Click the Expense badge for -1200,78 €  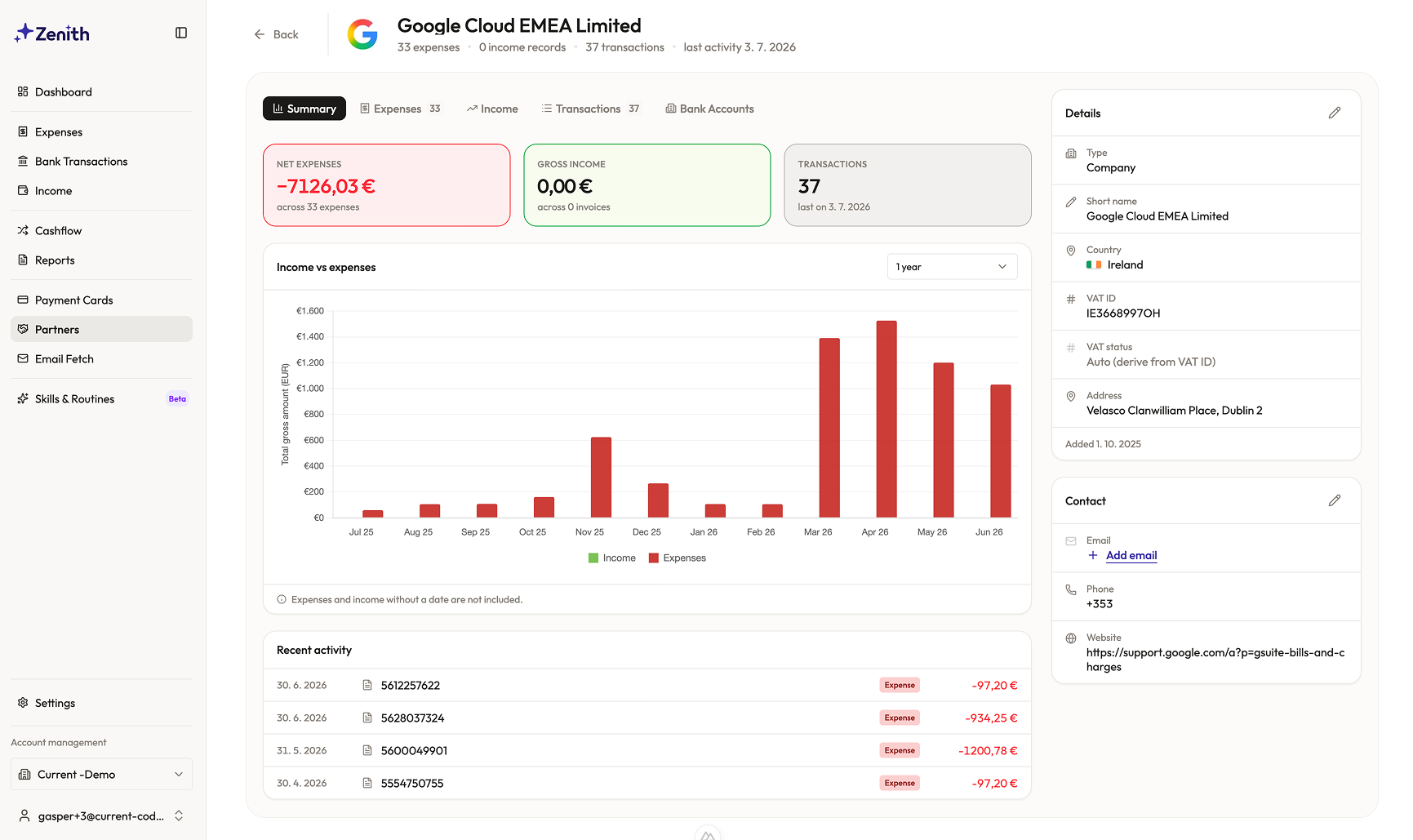click(x=900, y=750)
